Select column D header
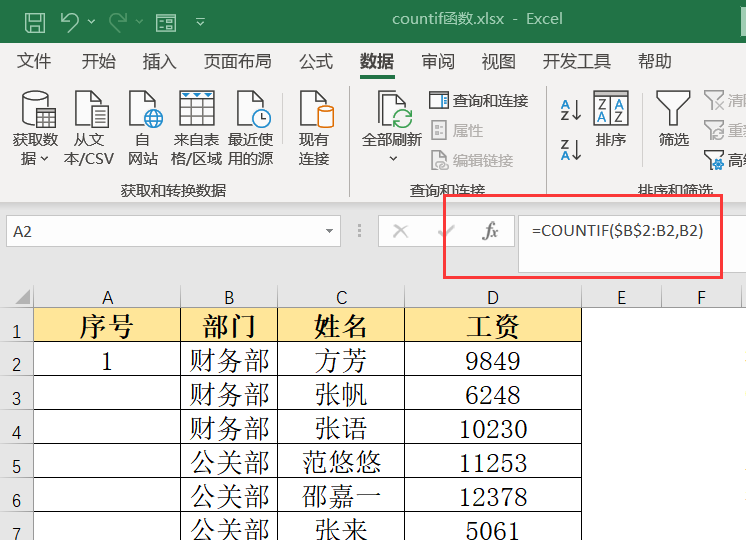746x540 pixels. pyautogui.click(x=493, y=297)
